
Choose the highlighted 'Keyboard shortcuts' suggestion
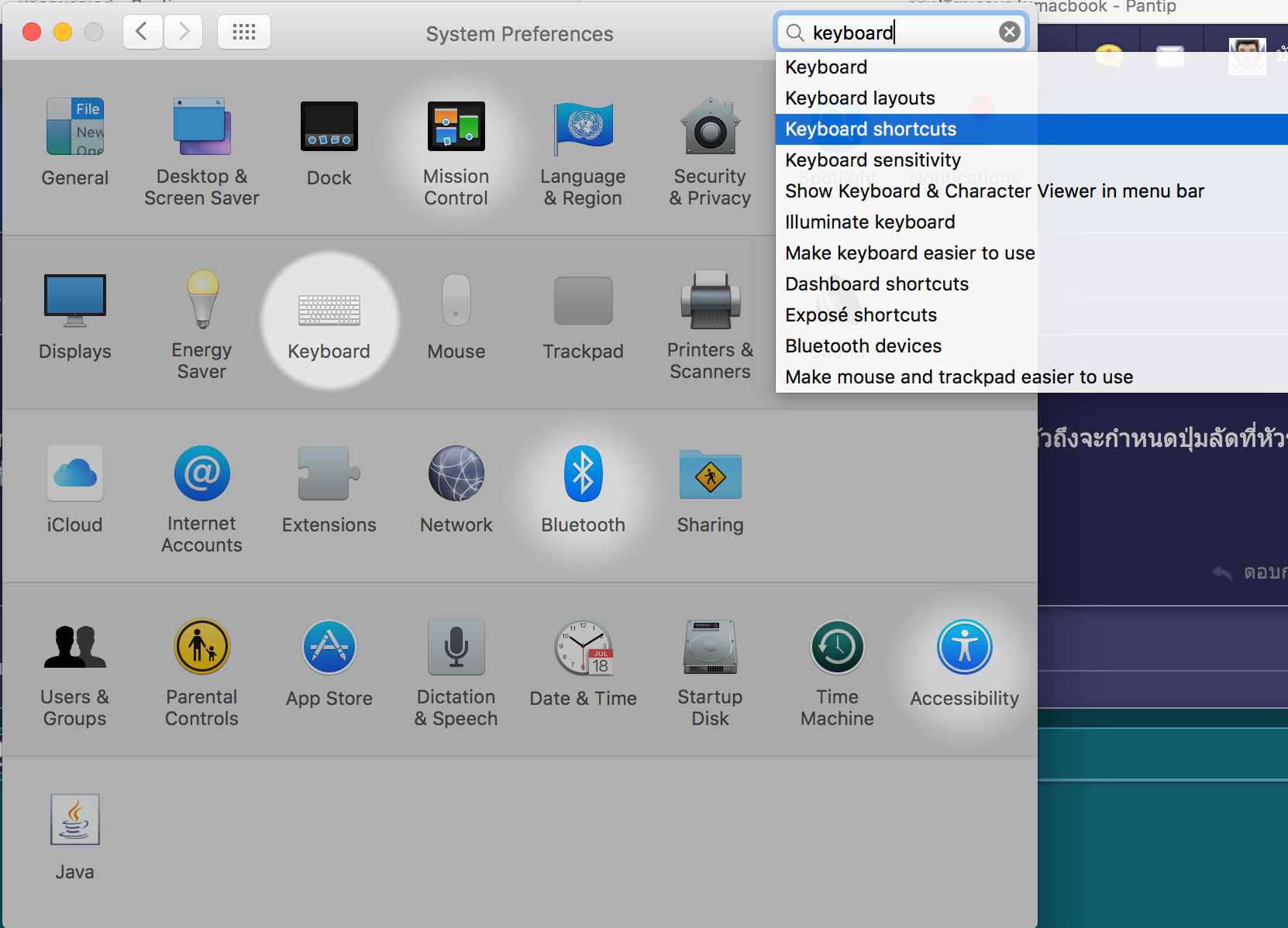(x=1031, y=129)
